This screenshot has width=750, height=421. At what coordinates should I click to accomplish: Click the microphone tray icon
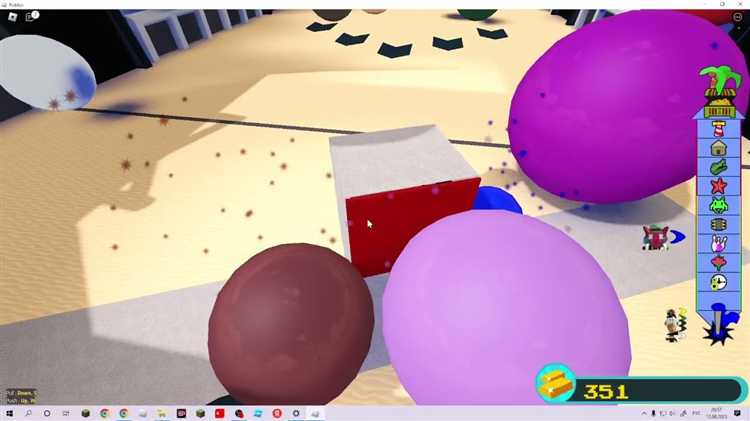(x=653, y=413)
